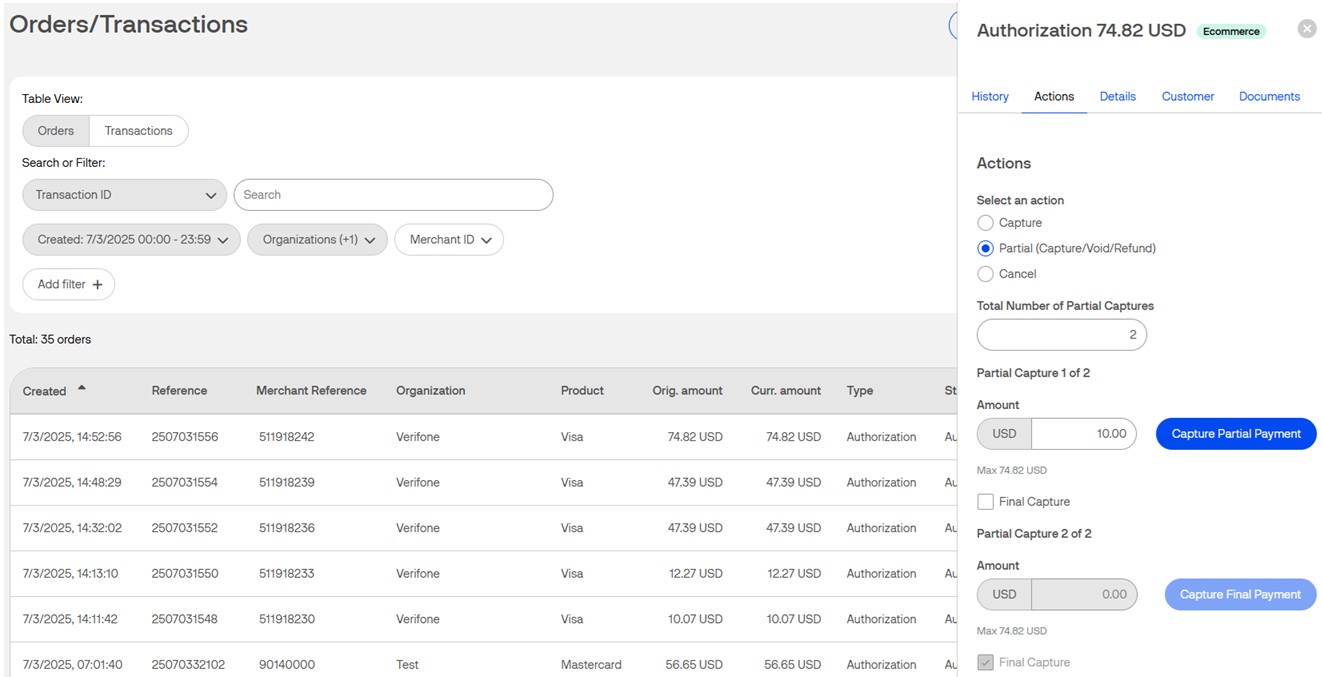
Task: Click the Ecommerce badge in panel header
Action: (1231, 31)
